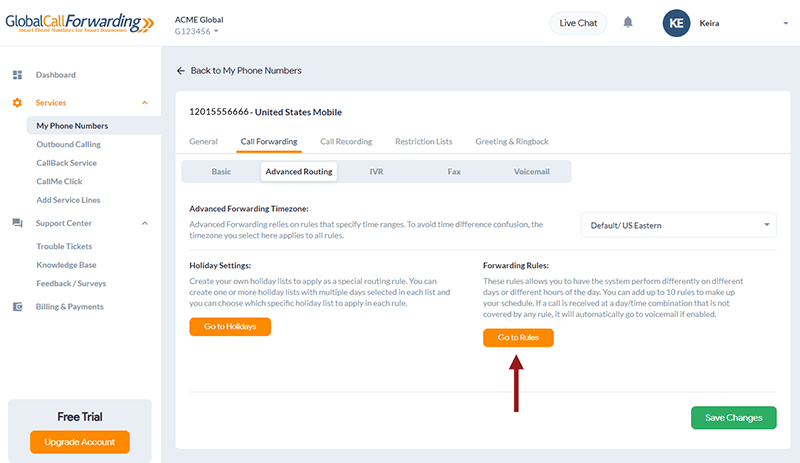
Task: Open the Keira user menu arrow
Action: point(785,23)
